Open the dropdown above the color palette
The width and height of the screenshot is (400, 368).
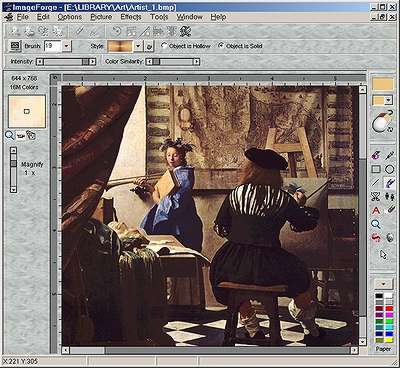[x=383, y=284]
